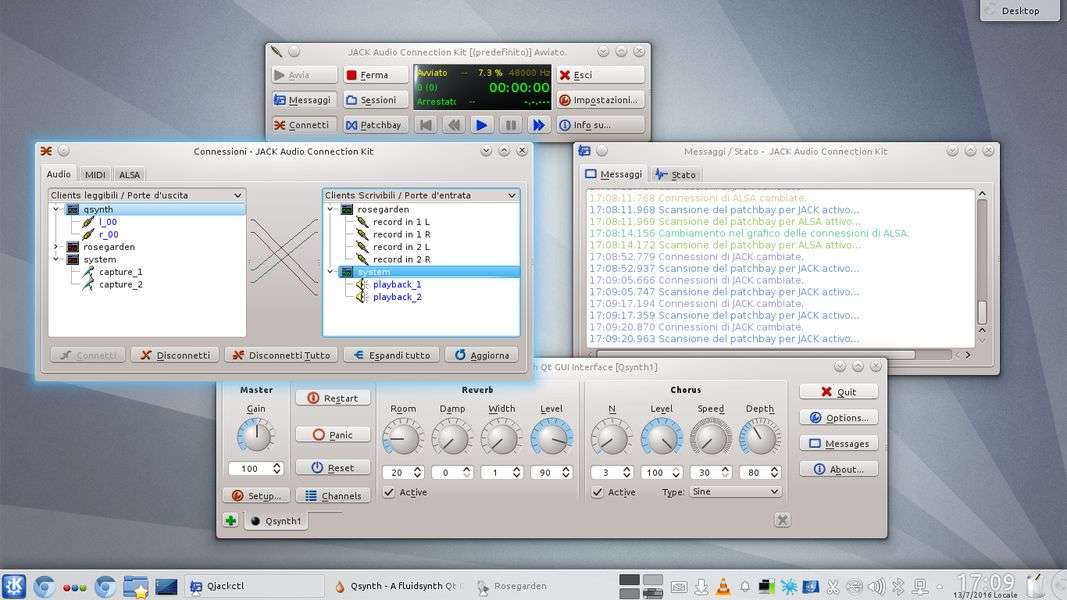The height and width of the screenshot is (600, 1067).
Task: Click the Panic button in Qsynth
Action: click(332, 435)
